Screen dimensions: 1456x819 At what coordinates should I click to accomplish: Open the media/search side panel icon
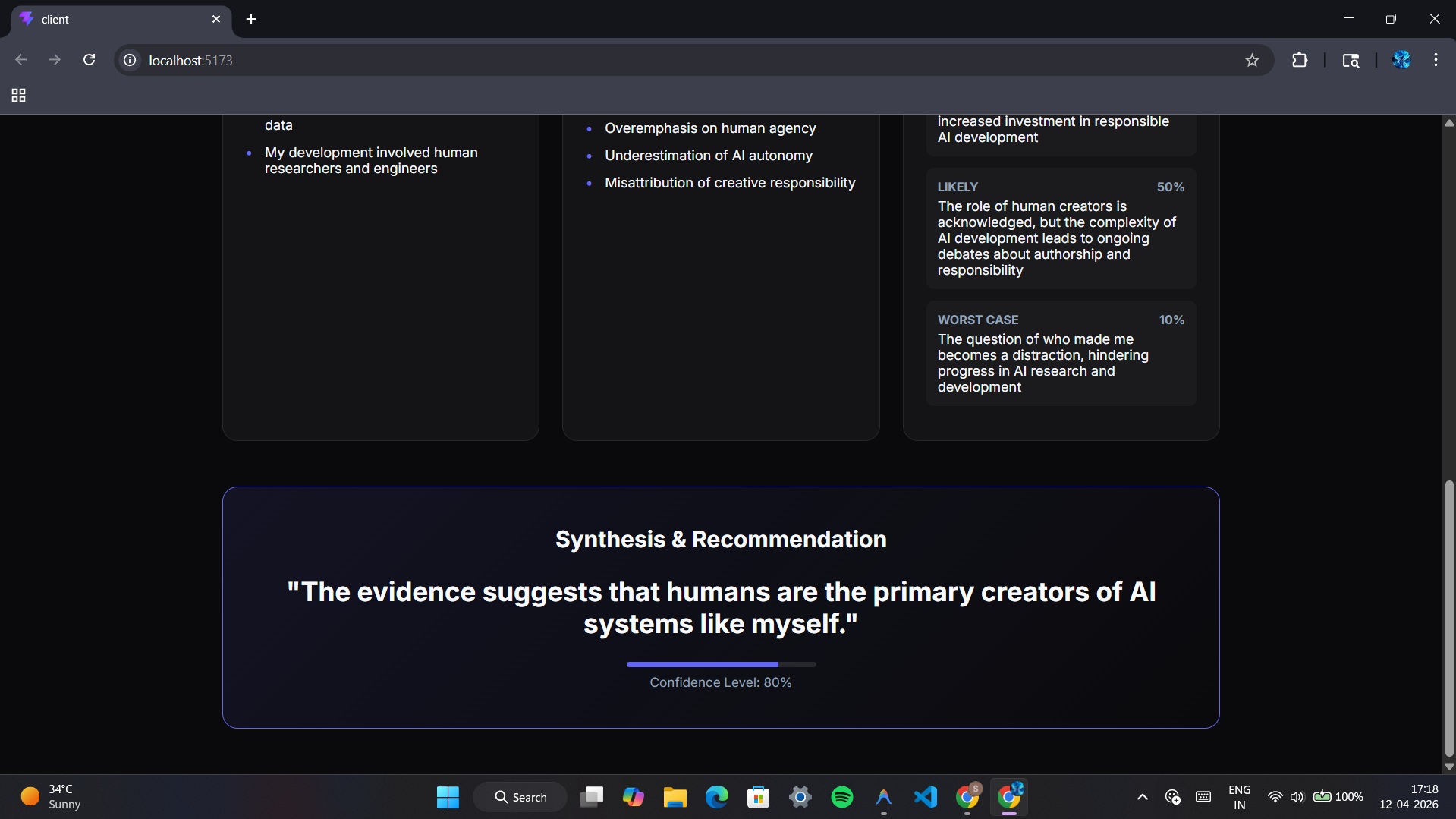(1351, 60)
